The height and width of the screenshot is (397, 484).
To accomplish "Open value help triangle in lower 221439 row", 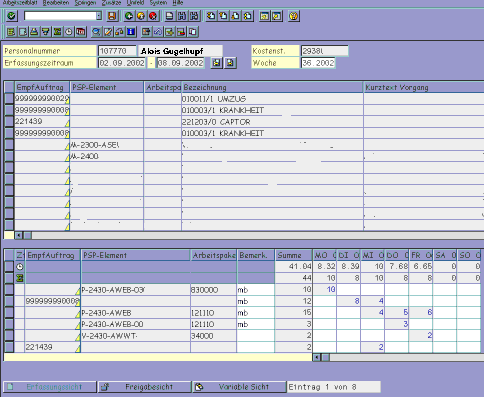I will point(78,349).
